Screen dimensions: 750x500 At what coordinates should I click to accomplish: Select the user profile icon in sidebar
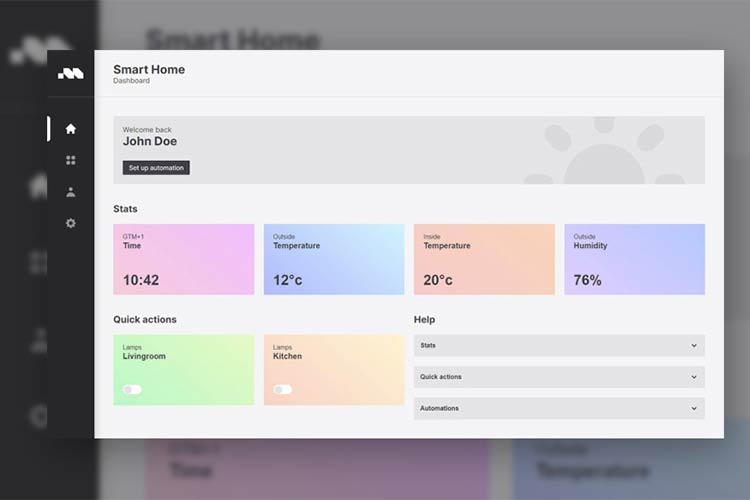coord(70,192)
